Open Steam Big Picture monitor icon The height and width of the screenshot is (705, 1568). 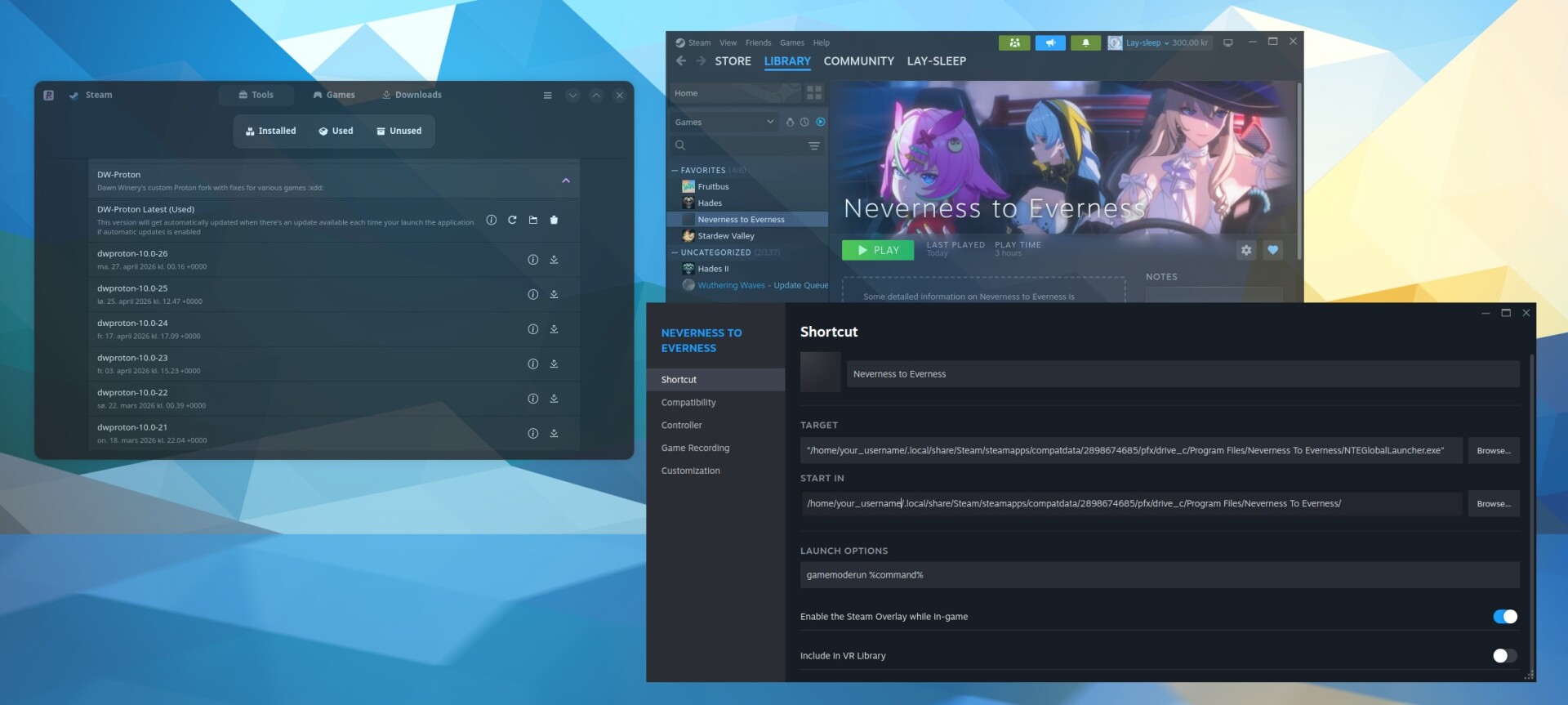[x=1227, y=42]
